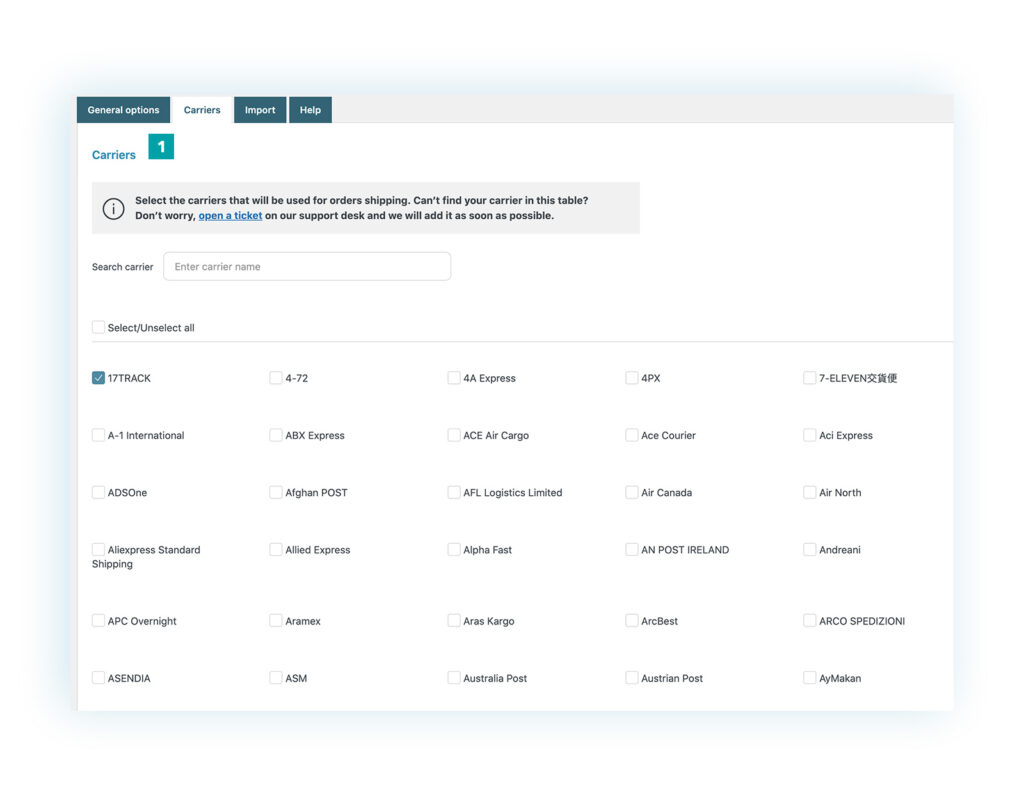
Task: Switch to the General options tab
Action: (123, 110)
